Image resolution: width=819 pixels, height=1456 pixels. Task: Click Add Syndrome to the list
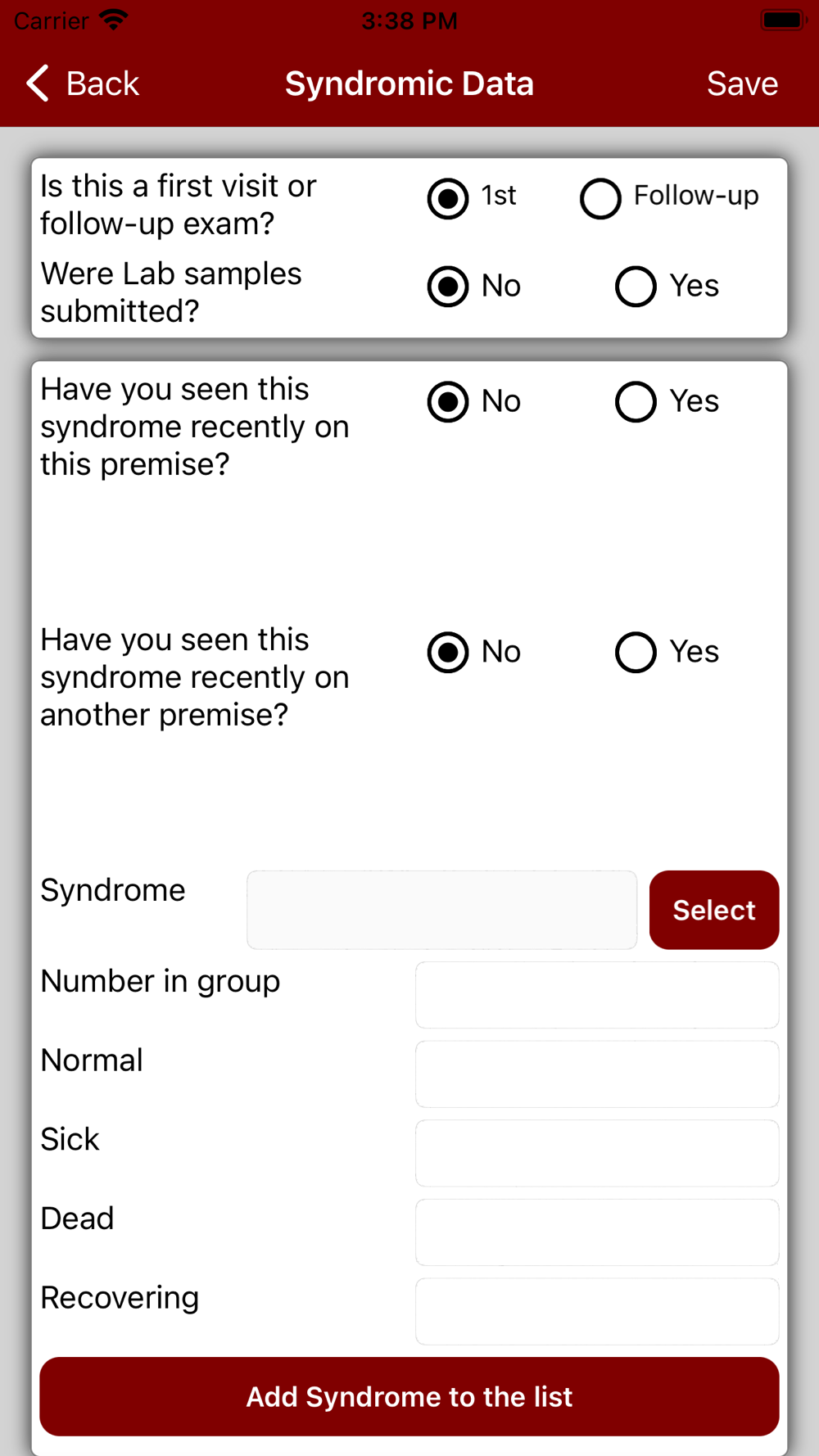(409, 1396)
